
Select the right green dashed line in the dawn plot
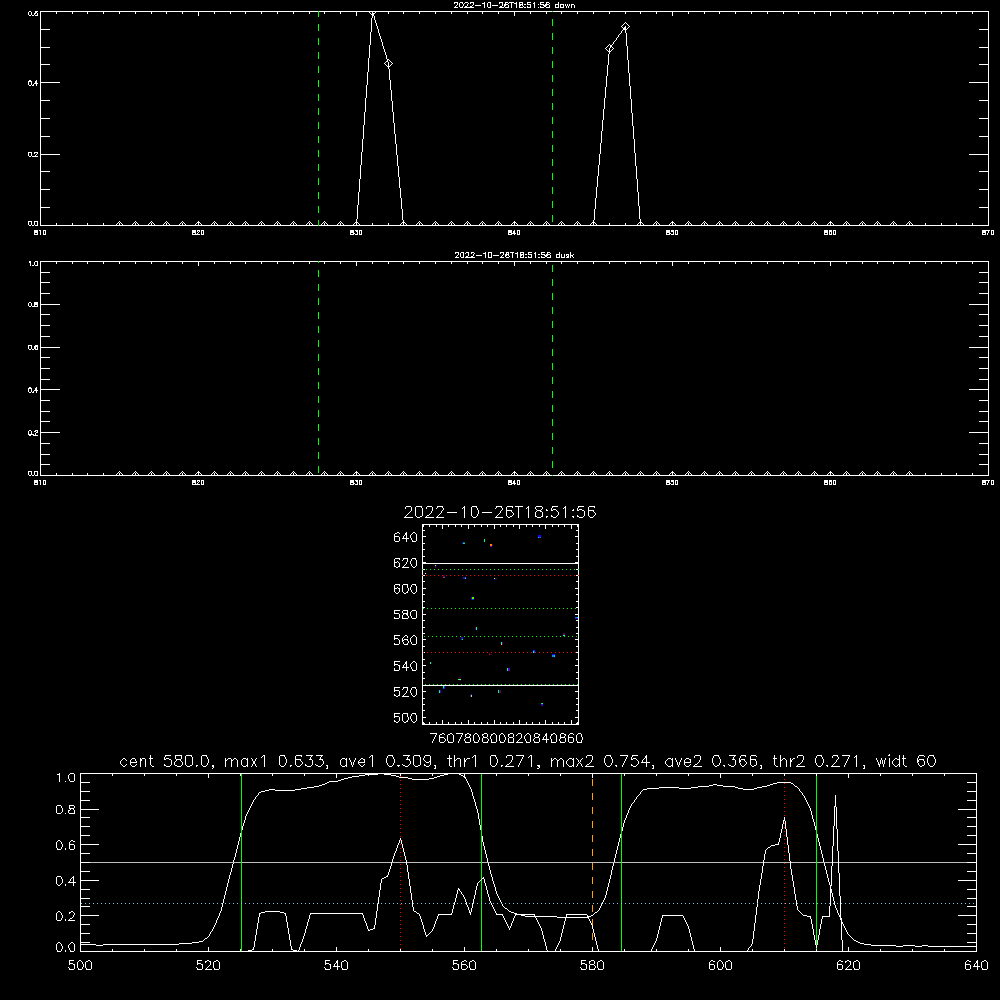[x=552, y=118]
